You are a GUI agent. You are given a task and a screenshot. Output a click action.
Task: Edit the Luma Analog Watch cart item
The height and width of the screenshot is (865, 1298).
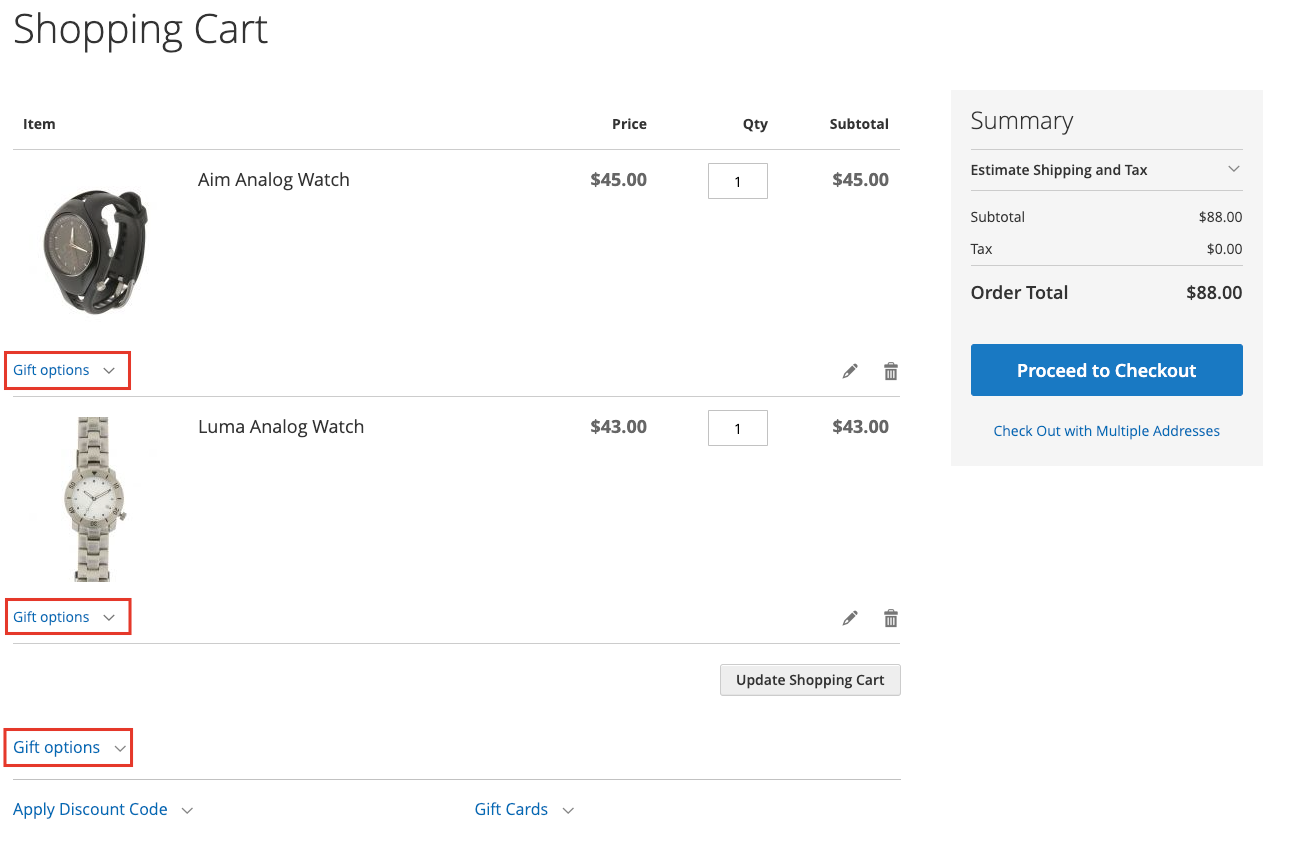[x=849, y=617]
